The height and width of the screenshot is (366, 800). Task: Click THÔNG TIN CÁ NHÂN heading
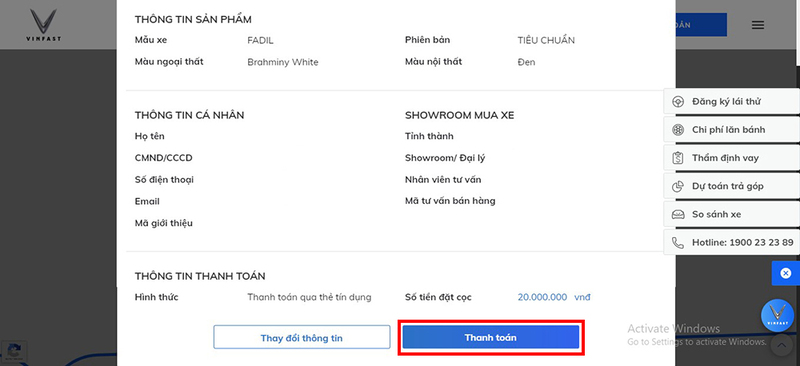point(189,115)
